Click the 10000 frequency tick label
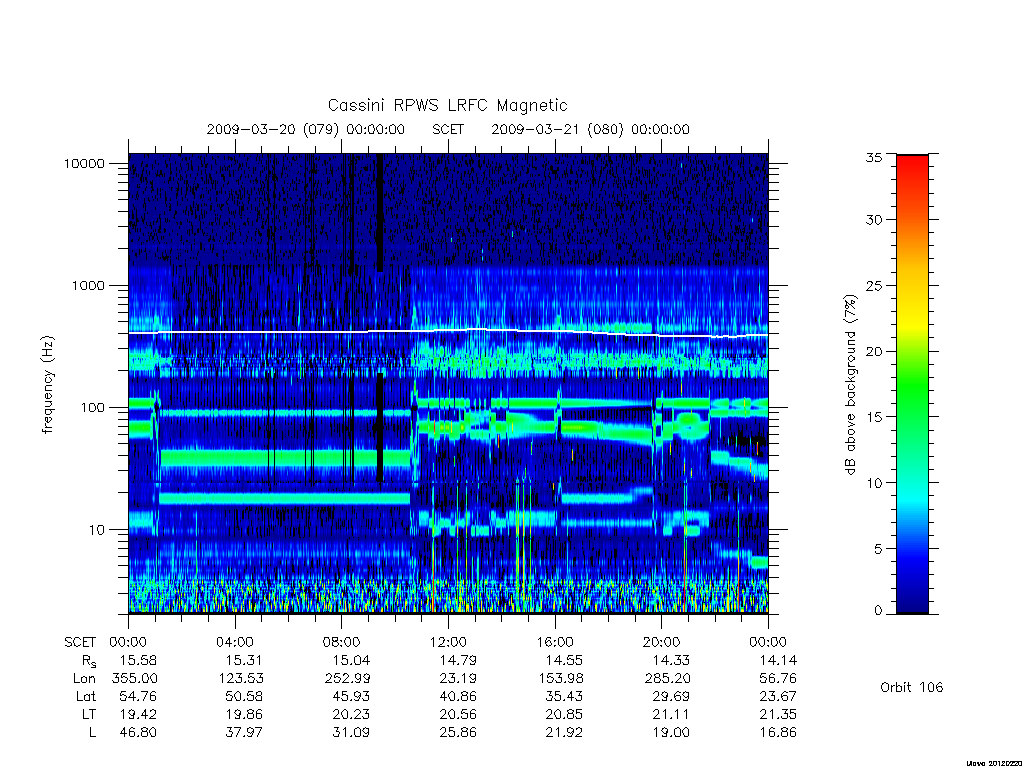Viewport: 1024px width, 768px height. pos(84,163)
